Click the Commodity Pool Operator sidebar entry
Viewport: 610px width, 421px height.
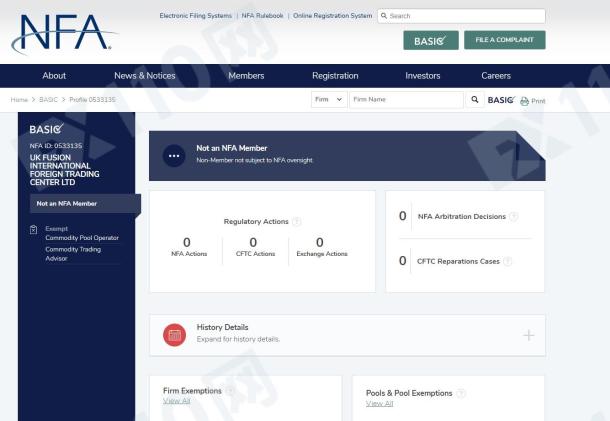82,238
